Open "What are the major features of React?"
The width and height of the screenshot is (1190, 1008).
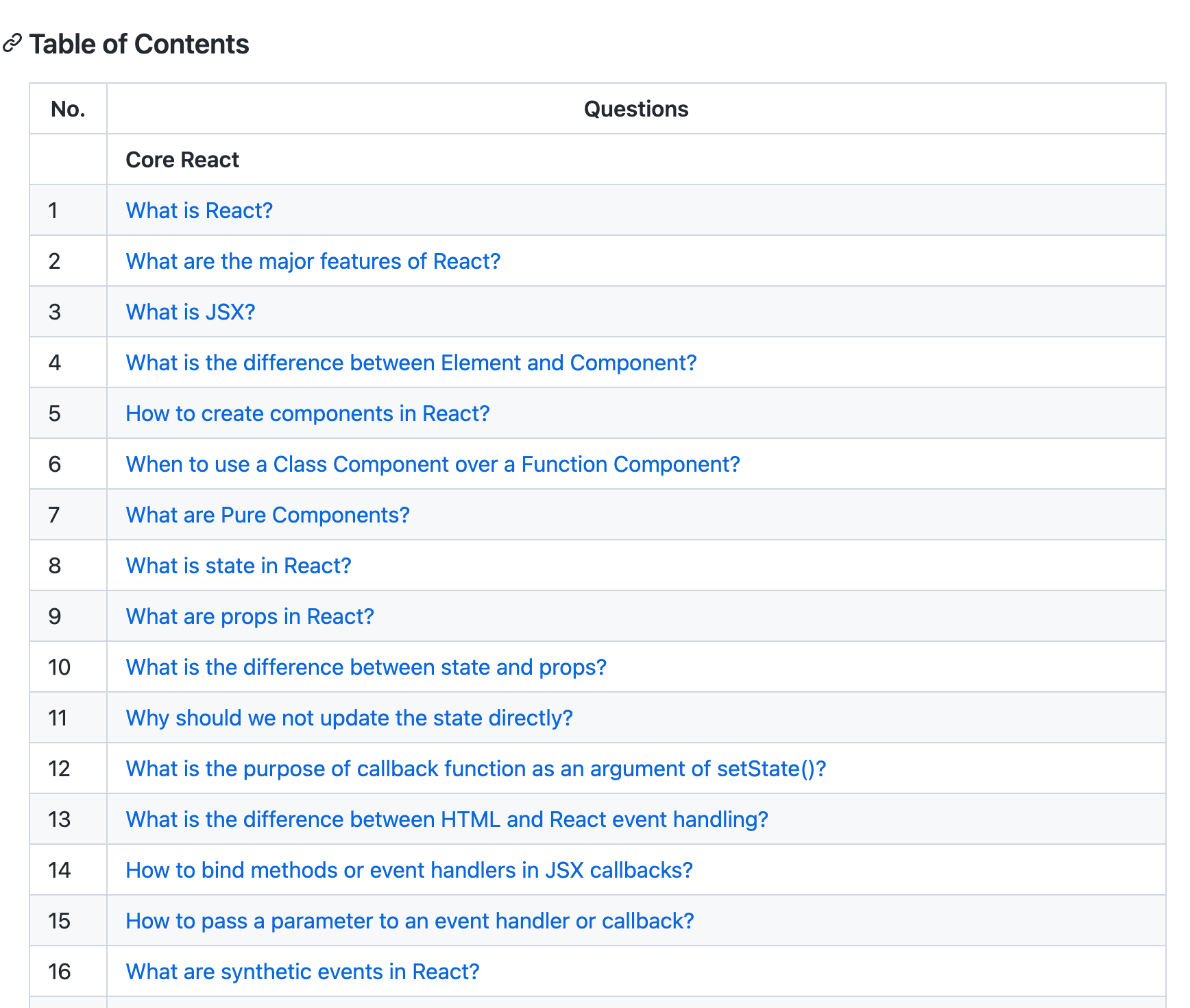pyautogui.click(x=313, y=261)
